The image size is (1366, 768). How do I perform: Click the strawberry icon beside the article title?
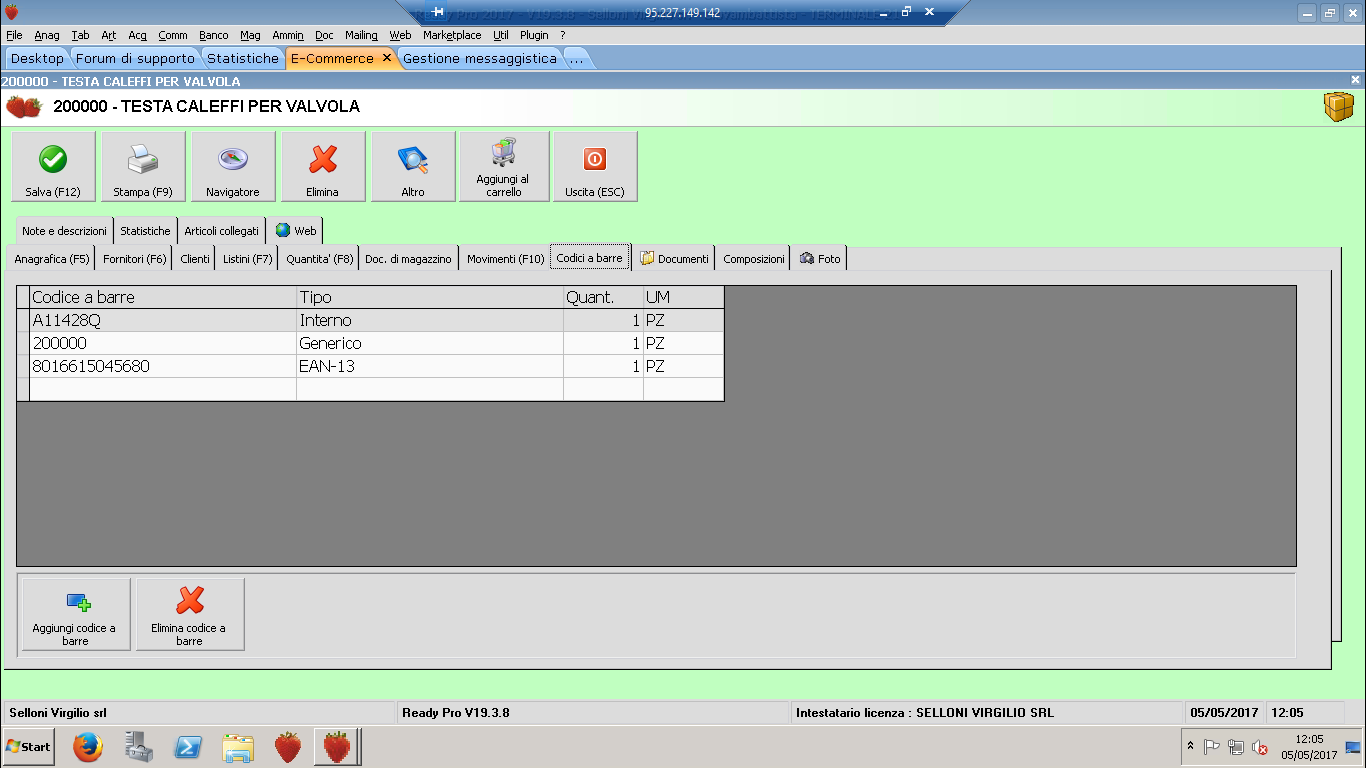click(24, 106)
